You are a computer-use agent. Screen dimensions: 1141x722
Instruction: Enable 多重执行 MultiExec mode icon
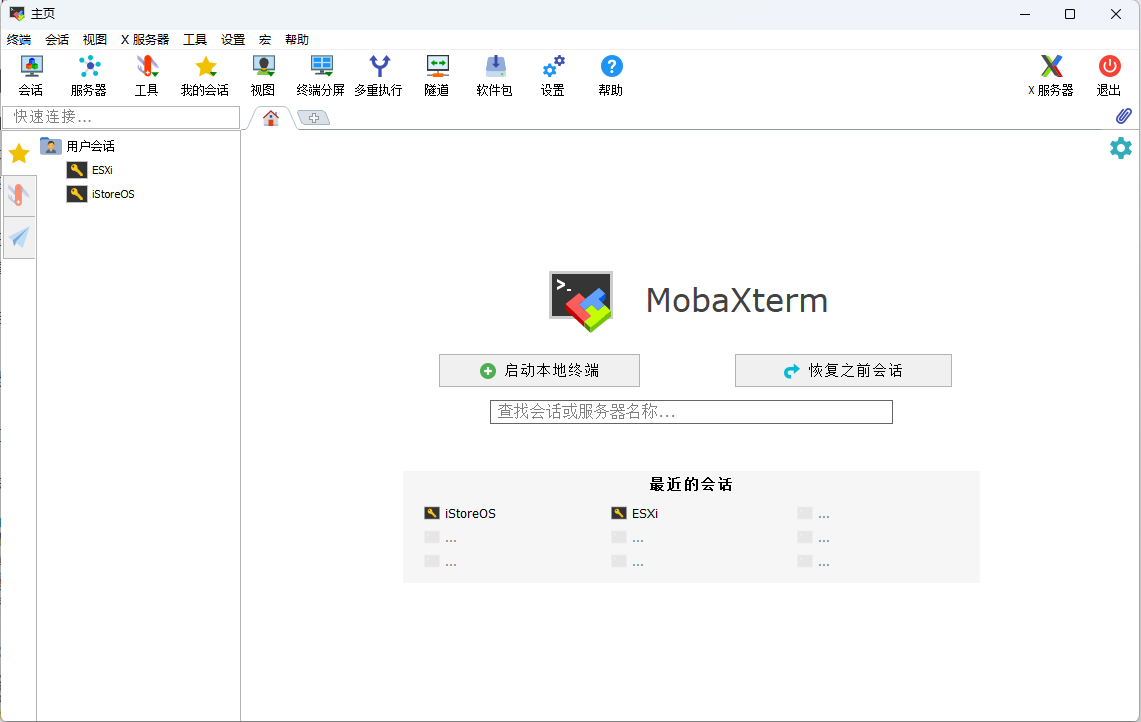[x=378, y=75]
